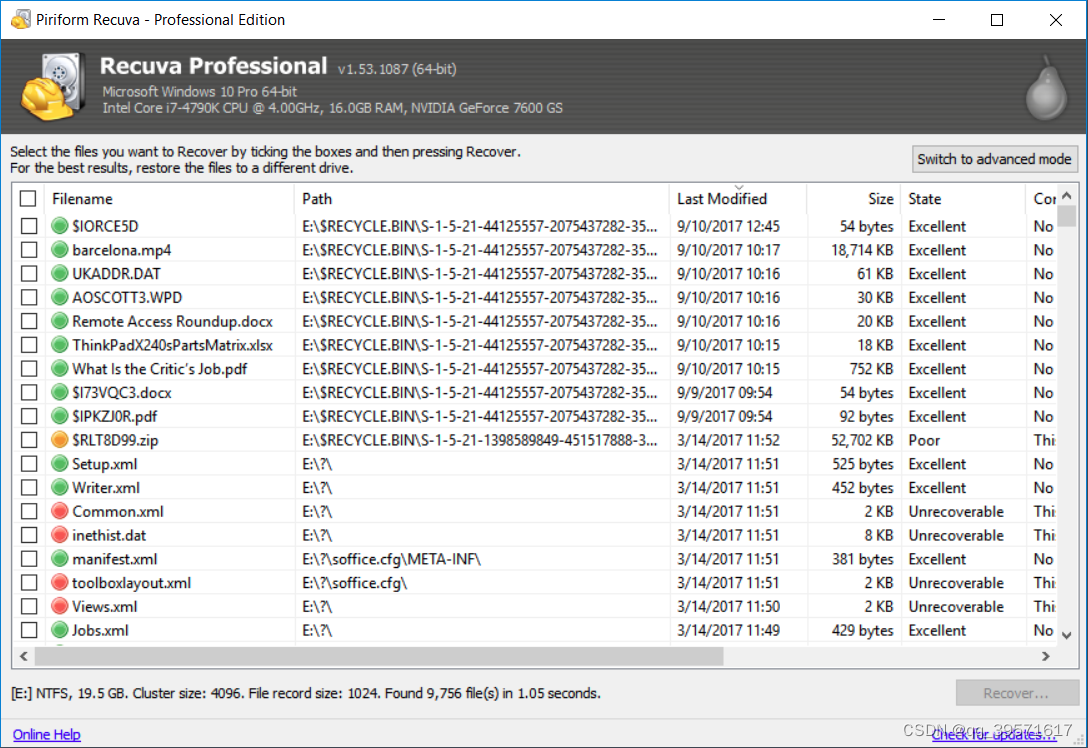
Task: Check the box for ThinkPadX240sPartsMatrix.xlsx
Action: click(x=28, y=345)
